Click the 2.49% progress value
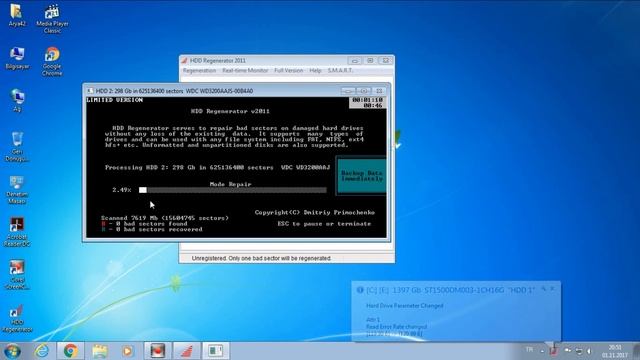This screenshot has height=360, width=640. (122, 190)
